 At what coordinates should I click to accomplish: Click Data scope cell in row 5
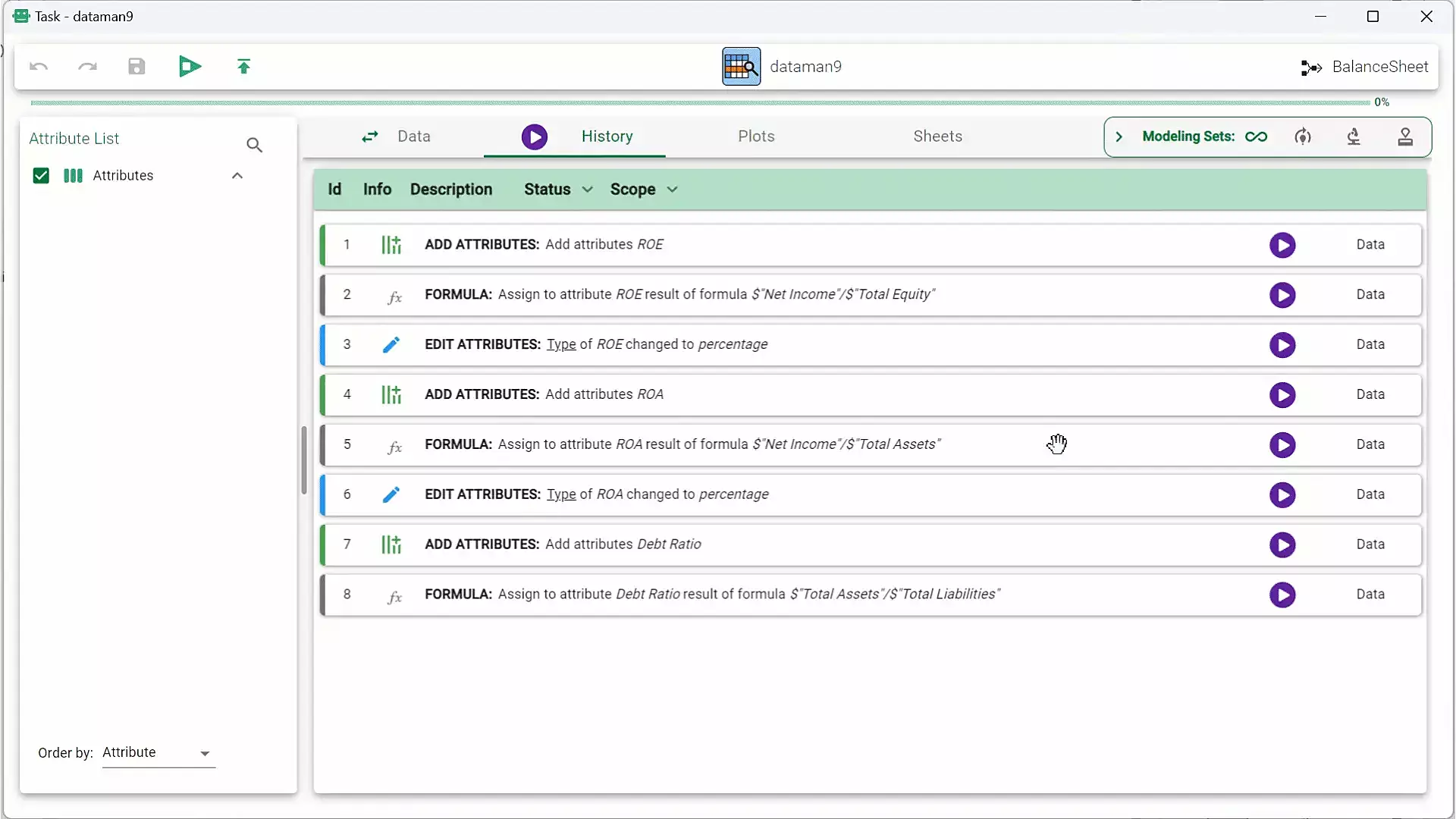tap(1370, 444)
